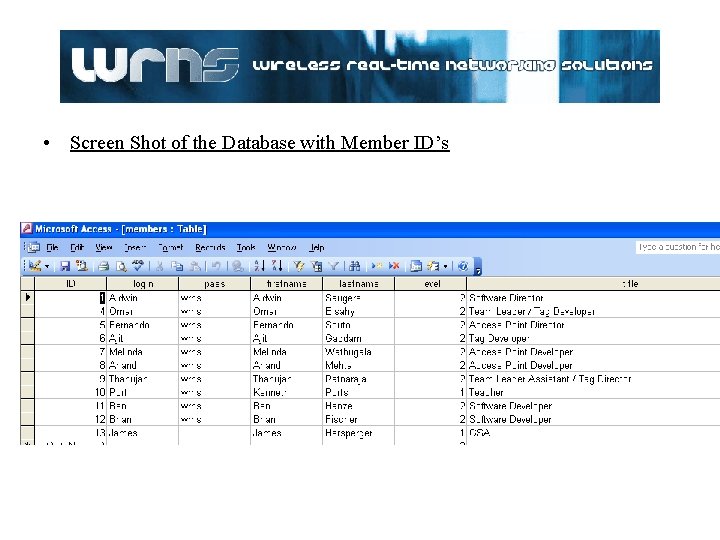Screen dimensions: 720x540
Task: Select the firstname column header
Action: pyautogui.click(x=287, y=284)
